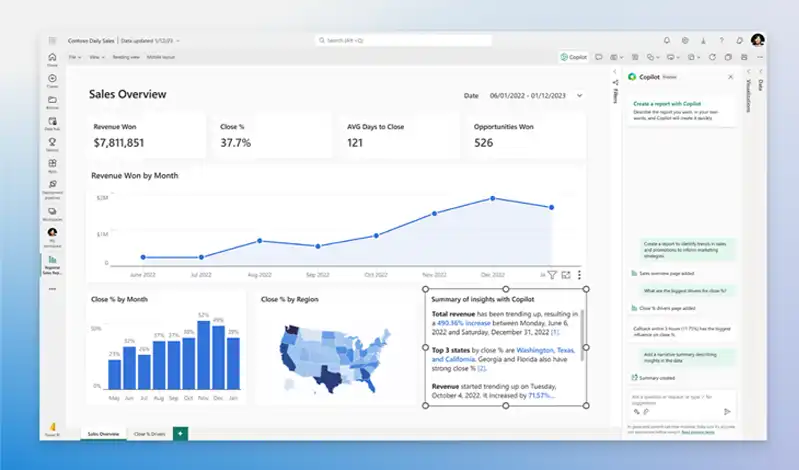
Task: Open the View menu dropdown
Action: 97,57
